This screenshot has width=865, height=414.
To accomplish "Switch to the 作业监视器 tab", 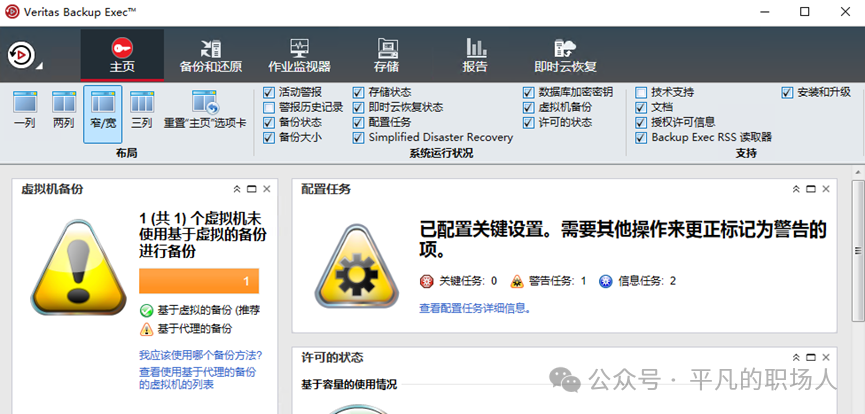I will tap(299, 55).
